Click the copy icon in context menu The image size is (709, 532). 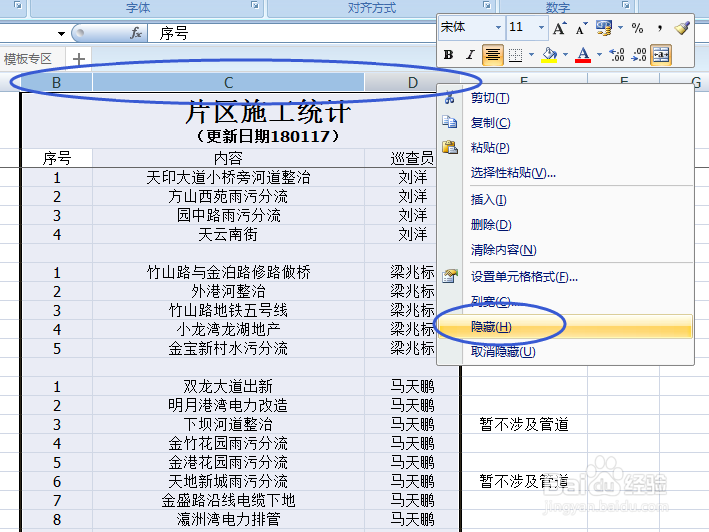[449, 122]
